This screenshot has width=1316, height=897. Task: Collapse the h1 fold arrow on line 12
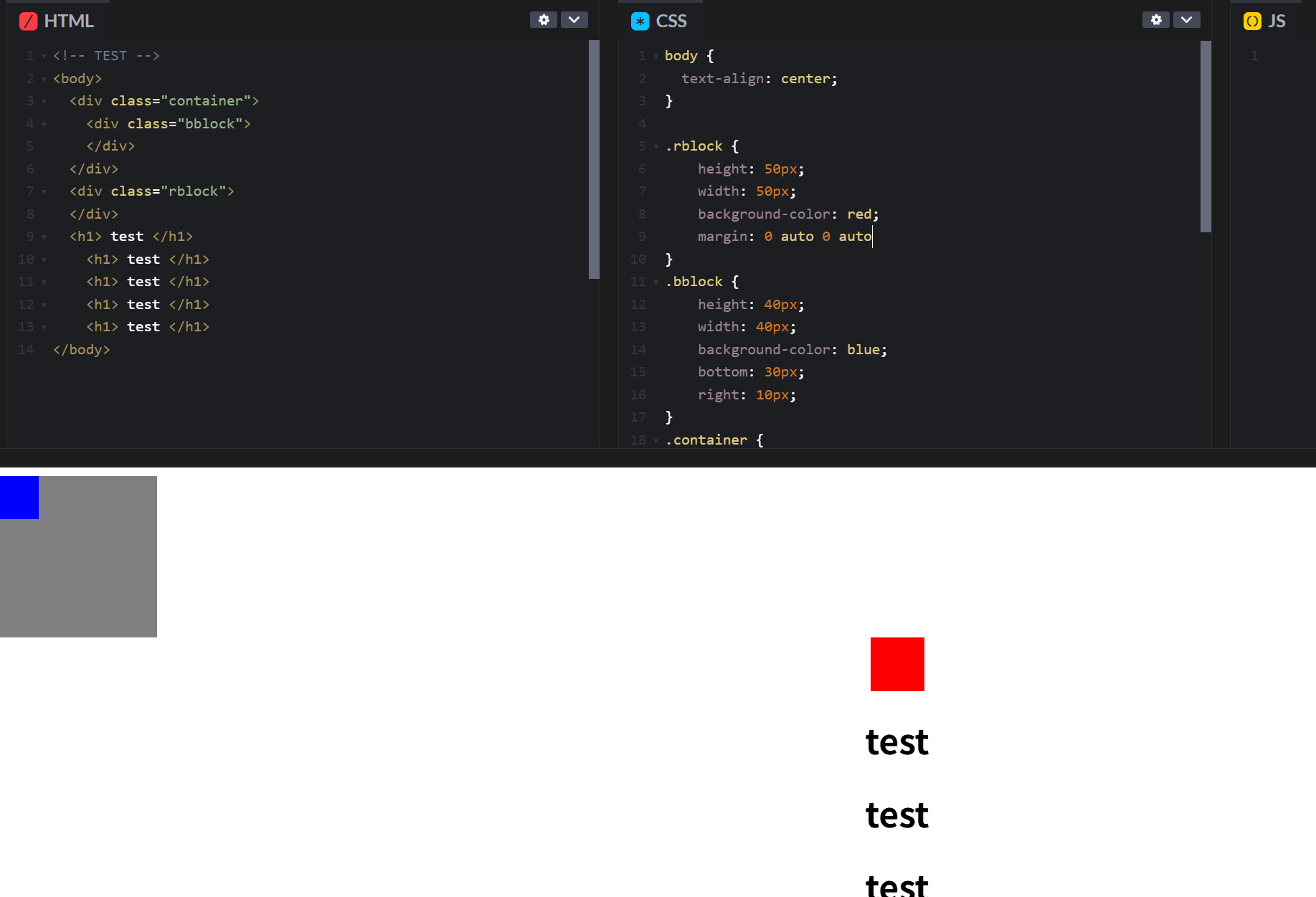click(44, 305)
